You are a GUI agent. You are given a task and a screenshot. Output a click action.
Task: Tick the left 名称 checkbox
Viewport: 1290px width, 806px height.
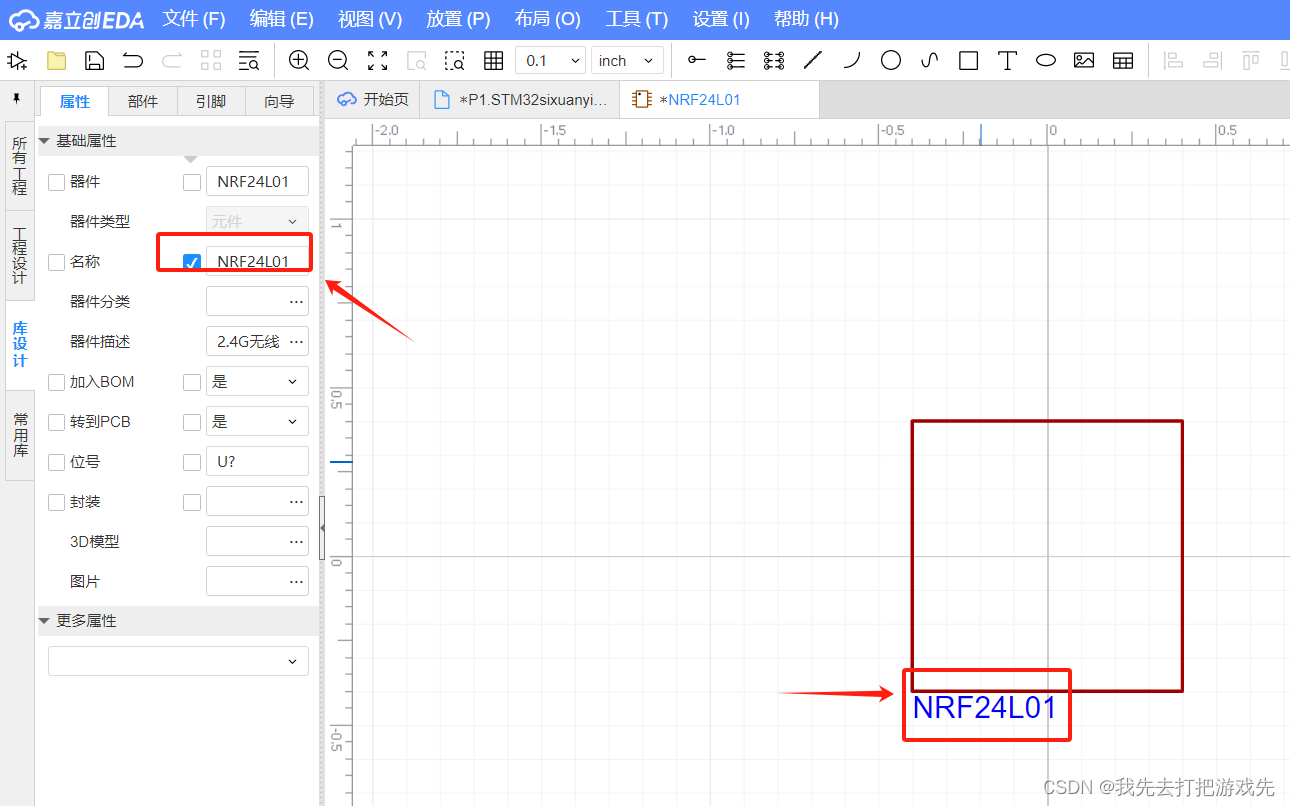[x=56, y=262]
